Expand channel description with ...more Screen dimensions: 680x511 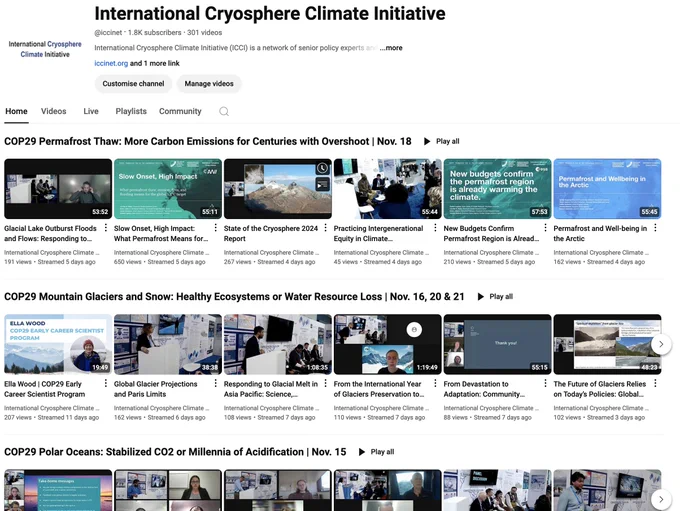coord(391,48)
